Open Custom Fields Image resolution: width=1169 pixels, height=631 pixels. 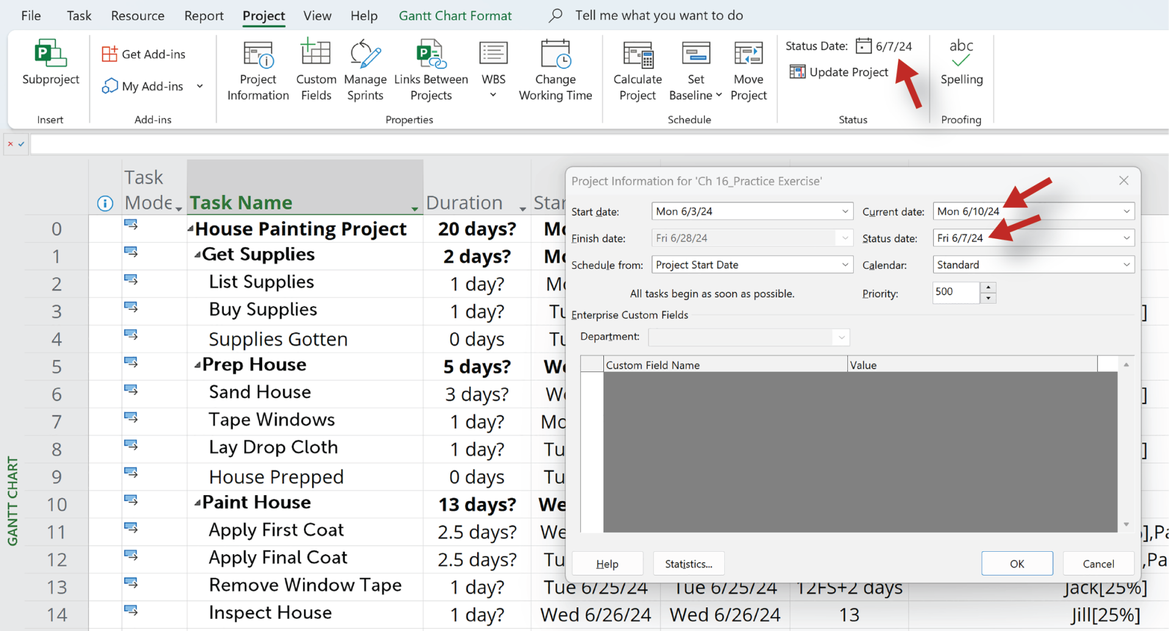[x=315, y=71]
